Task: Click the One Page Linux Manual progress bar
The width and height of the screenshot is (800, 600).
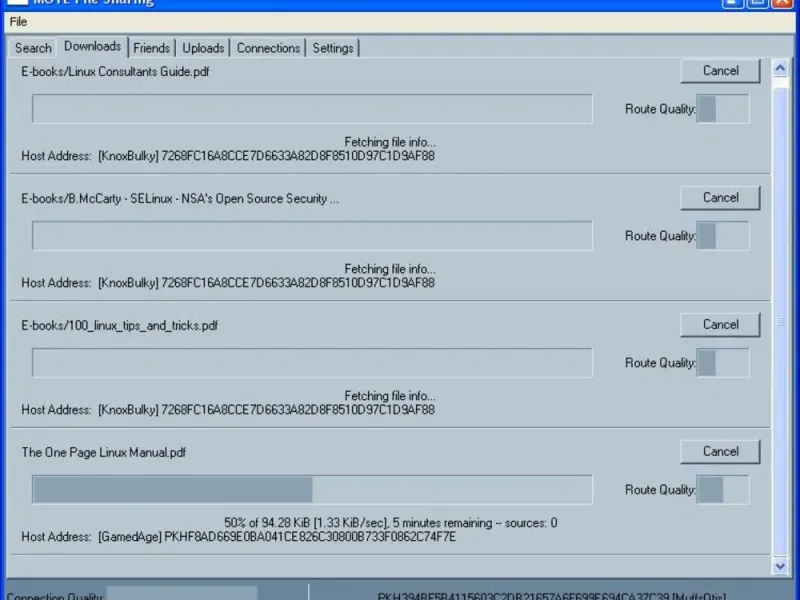Action: point(312,490)
